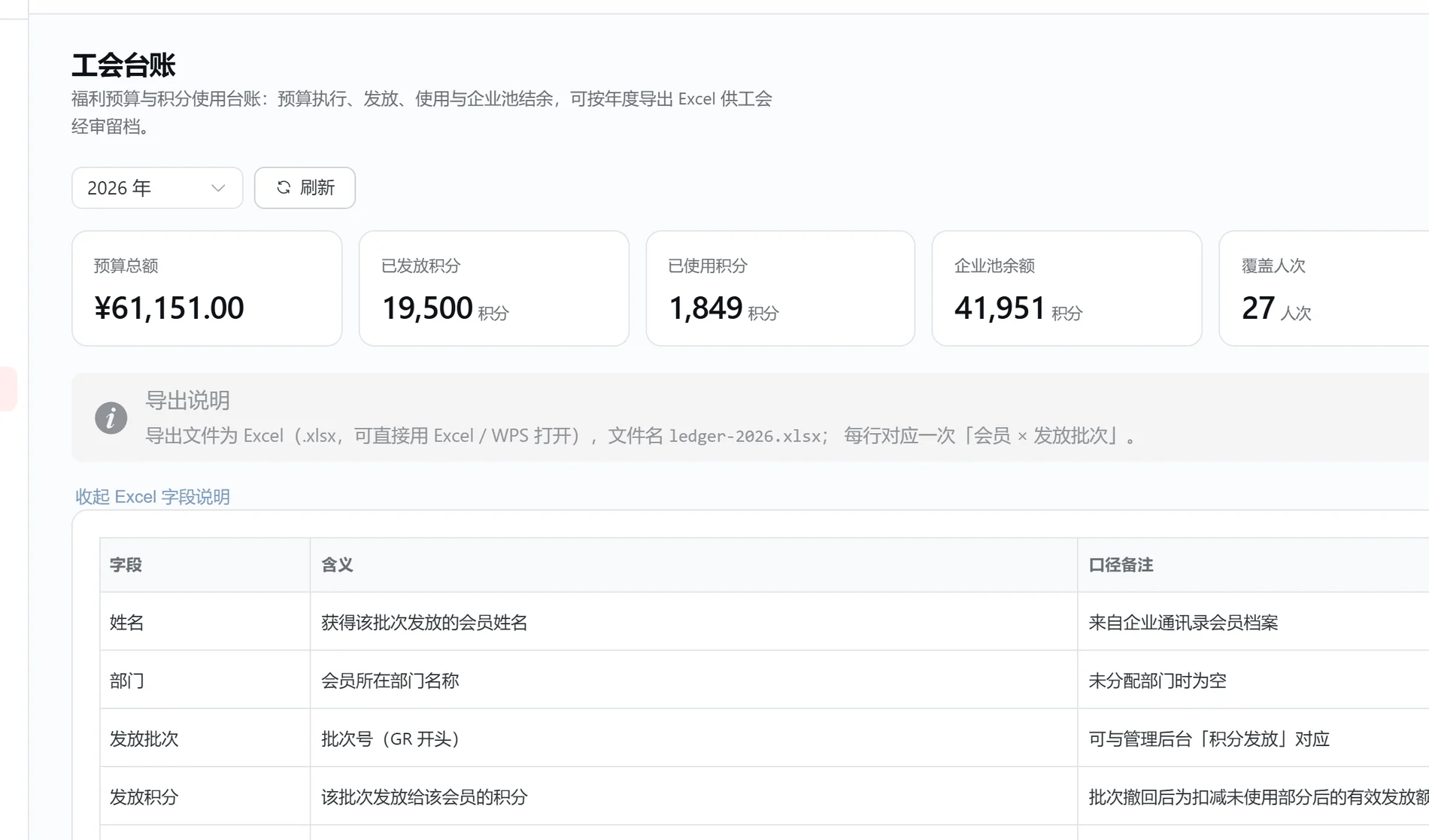Click the 字段 column header
Image resolution: width=1429 pixels, height=840 pixels.
tap(205, 565)
